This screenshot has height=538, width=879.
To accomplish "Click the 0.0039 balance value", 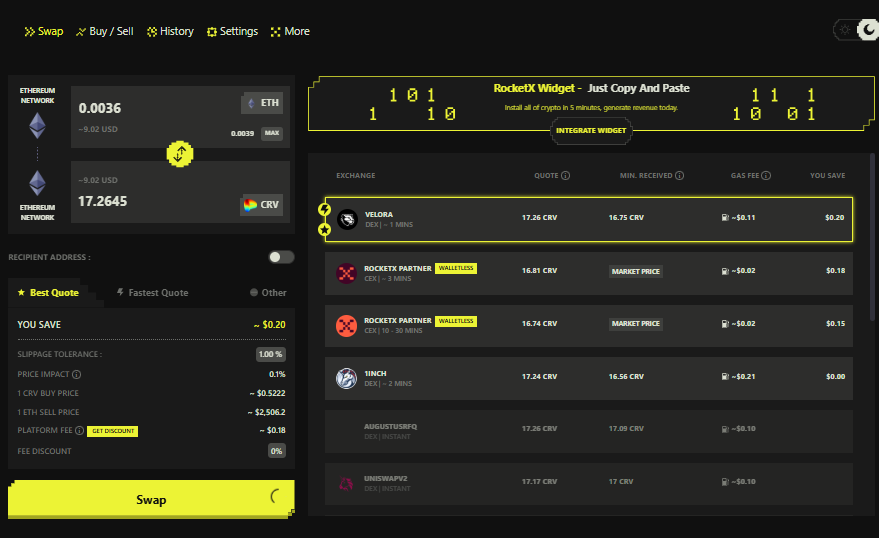I will click(242, 133).
